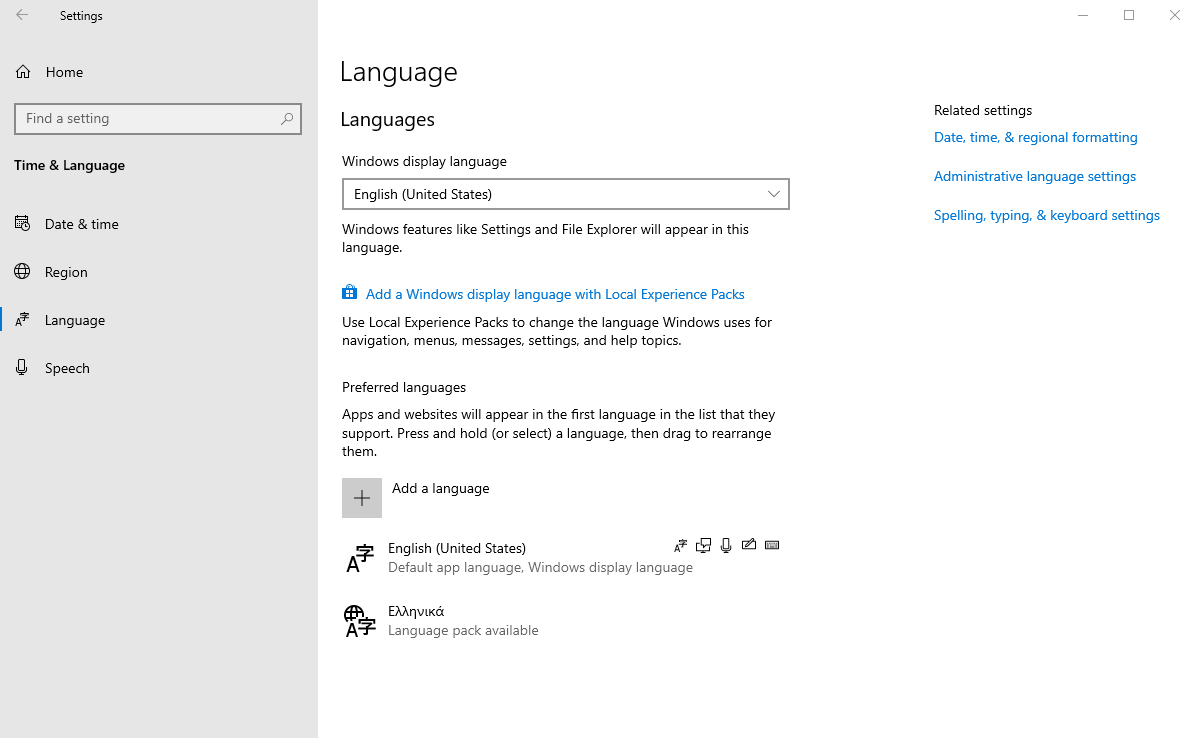Click the Preferred languages heading

click(404, 387)
